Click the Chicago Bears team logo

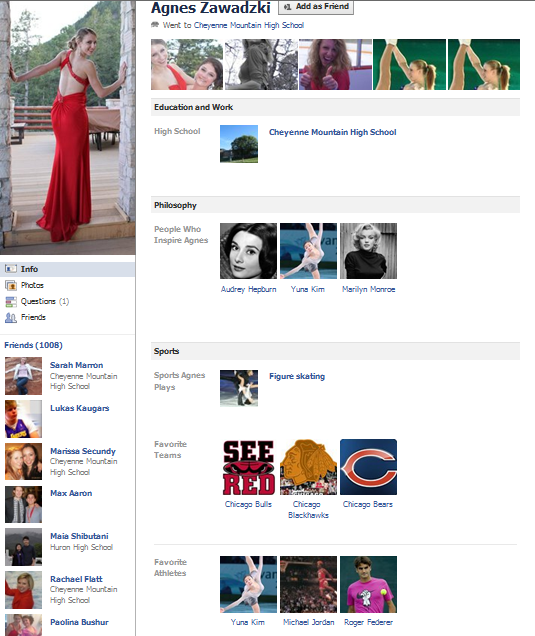[368, 467]
